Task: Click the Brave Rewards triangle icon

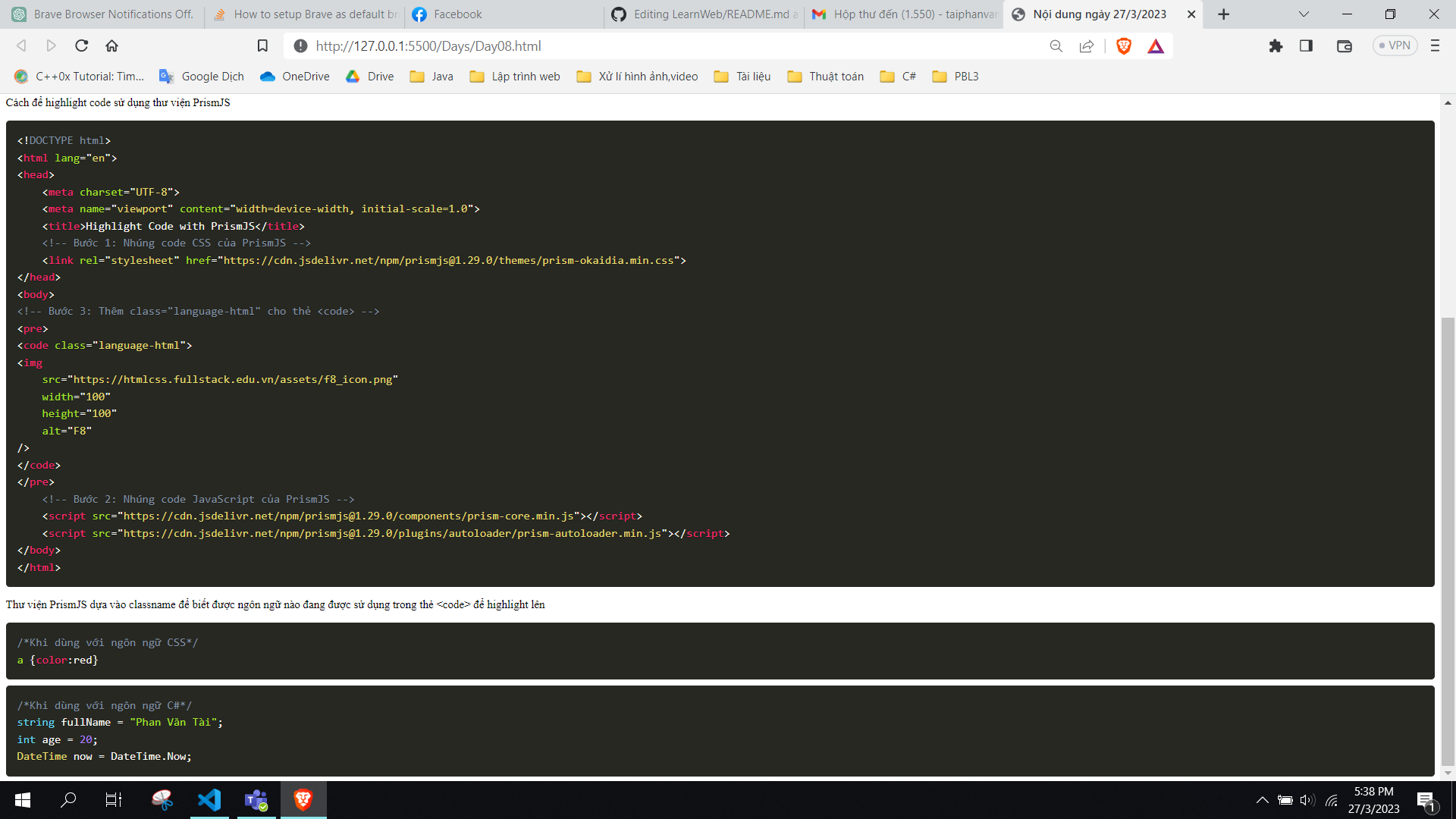Action: pos(1156,46)
